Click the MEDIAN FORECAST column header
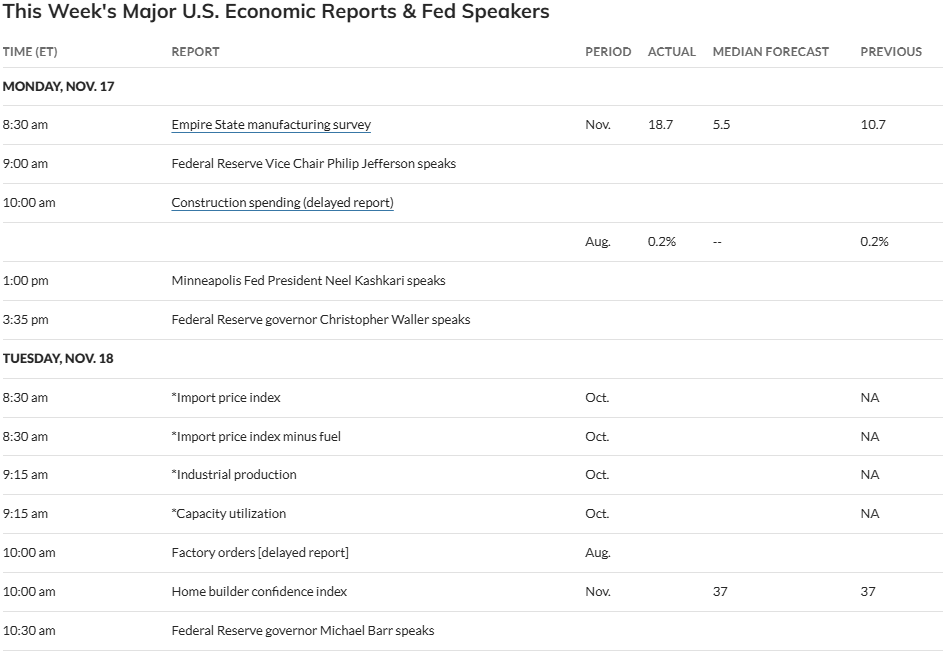 click(x=770, y=52)
